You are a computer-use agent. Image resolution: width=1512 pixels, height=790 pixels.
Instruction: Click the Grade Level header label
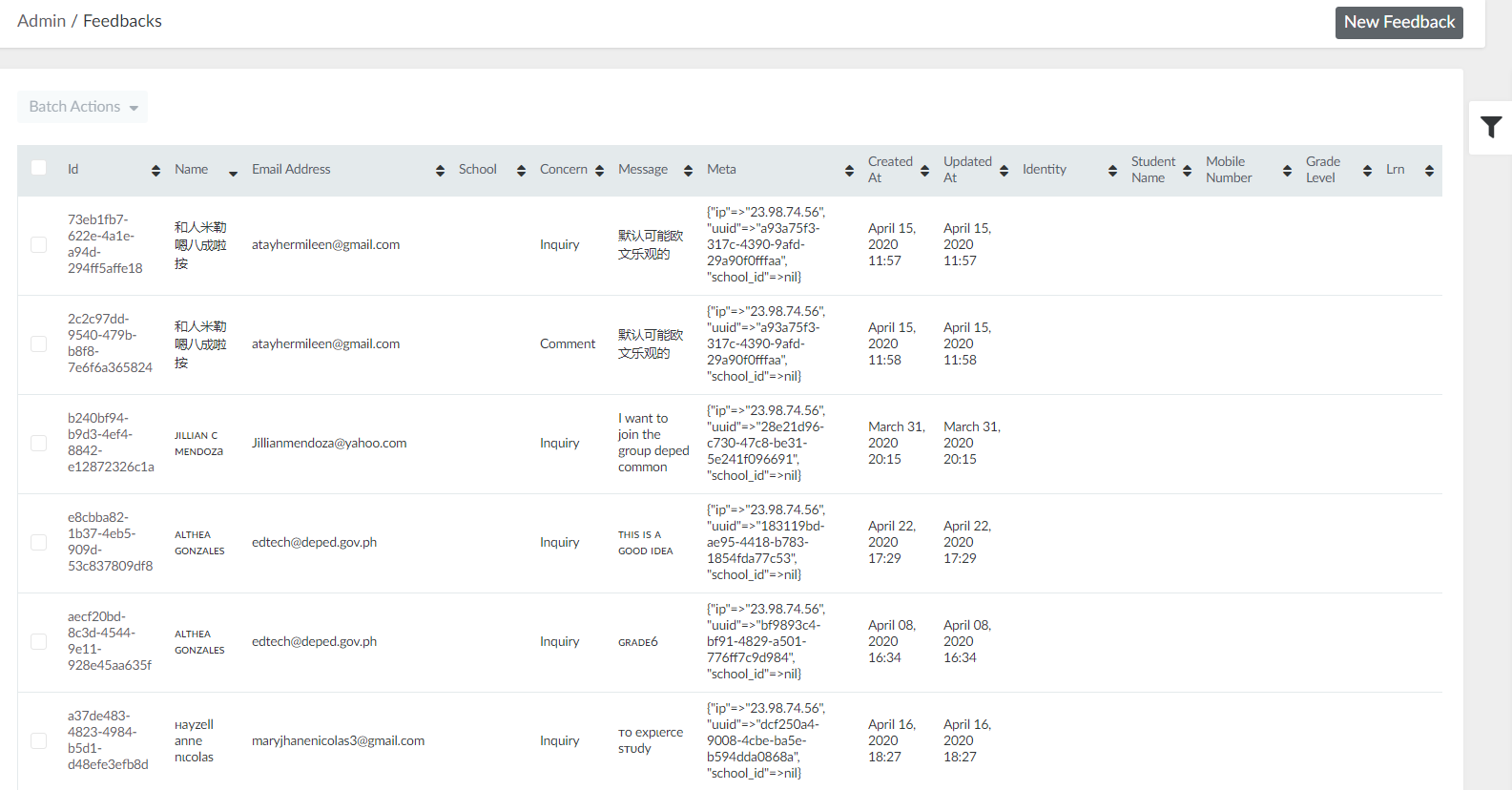pos(1323,170)
